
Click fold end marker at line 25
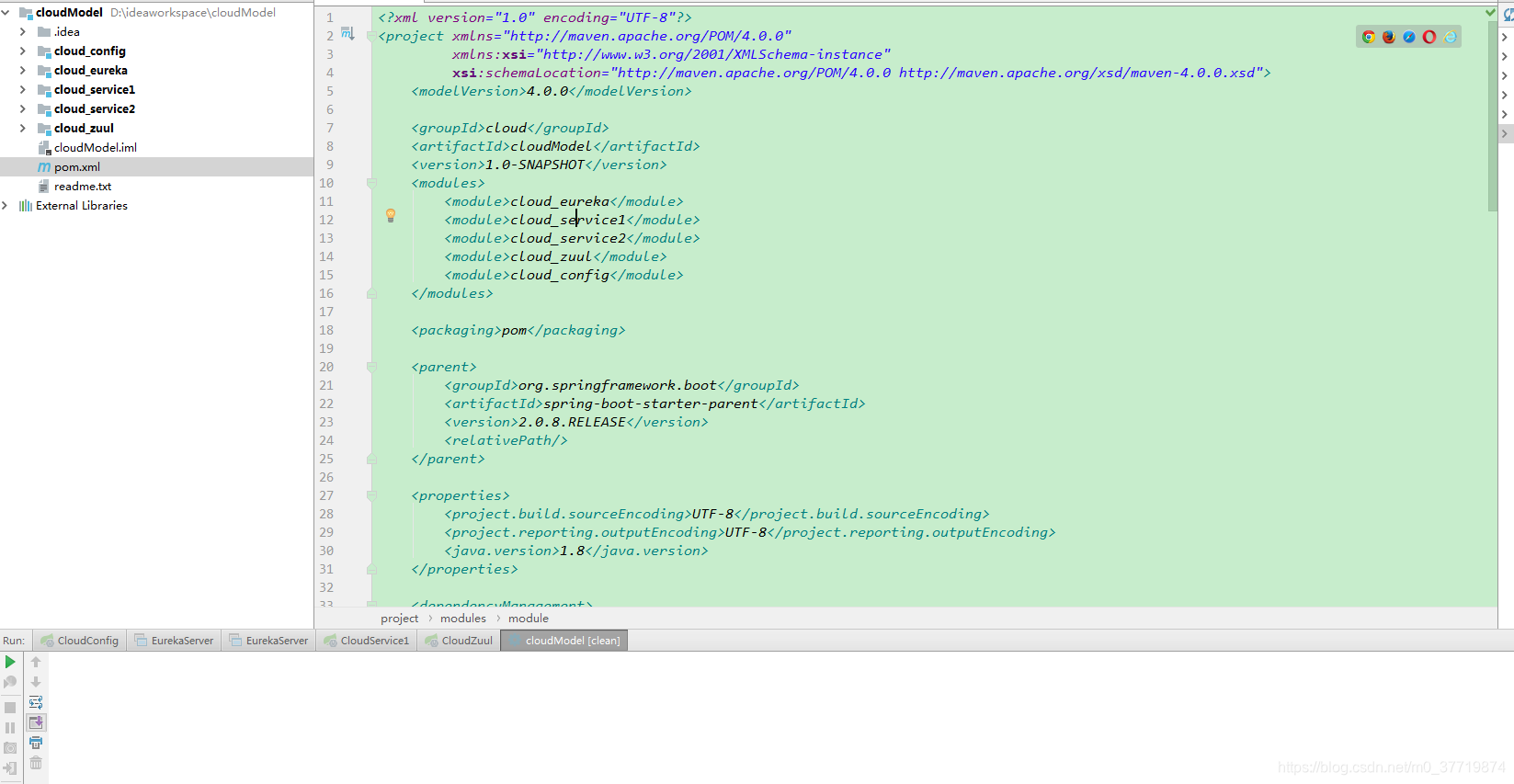pos(371,459)
